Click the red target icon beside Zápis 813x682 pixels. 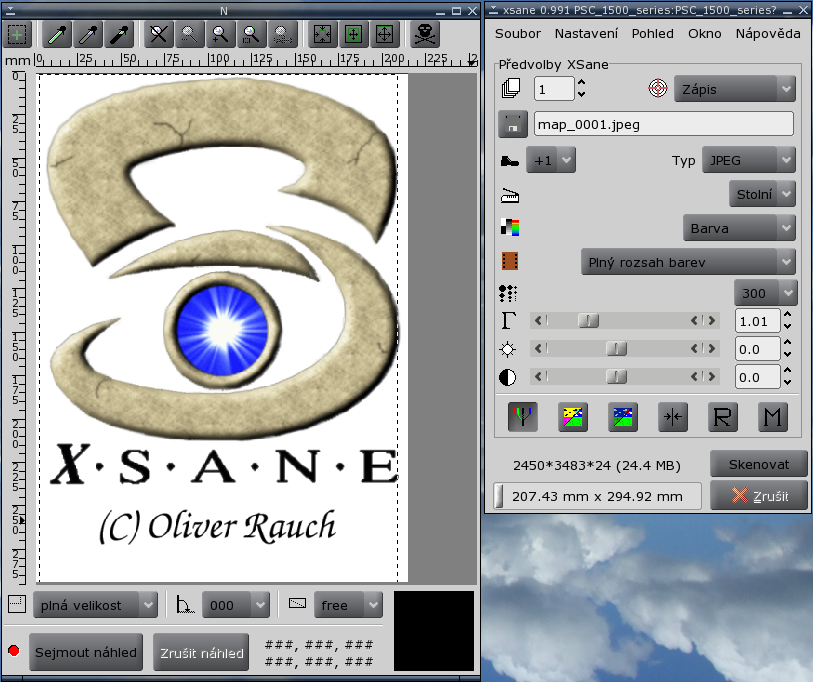click(658, 88)
